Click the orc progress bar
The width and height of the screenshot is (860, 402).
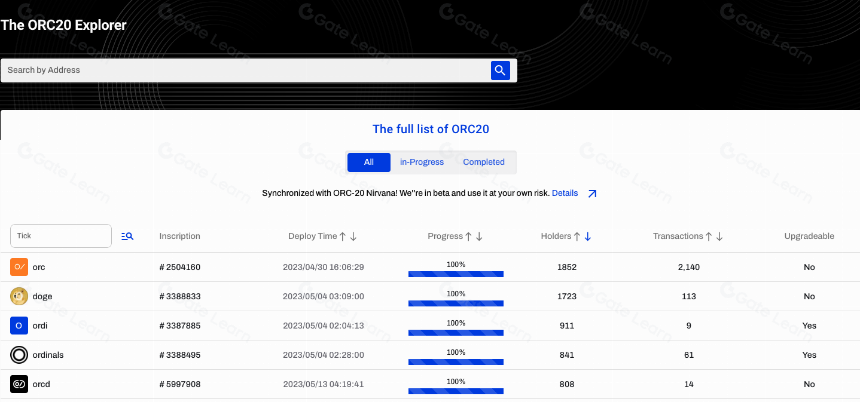[x=456, y=274]
